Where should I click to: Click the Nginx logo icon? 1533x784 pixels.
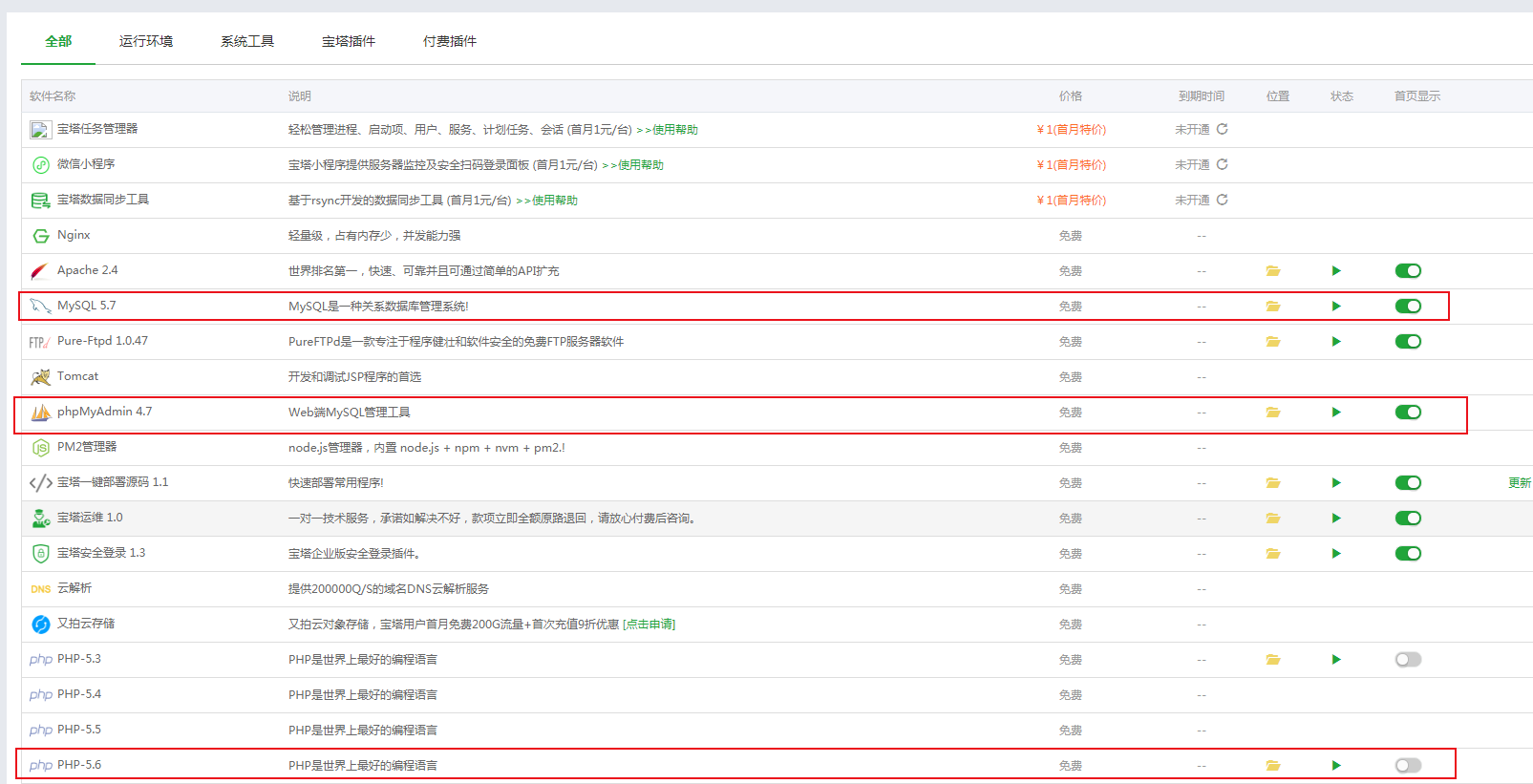coord(41,236)
